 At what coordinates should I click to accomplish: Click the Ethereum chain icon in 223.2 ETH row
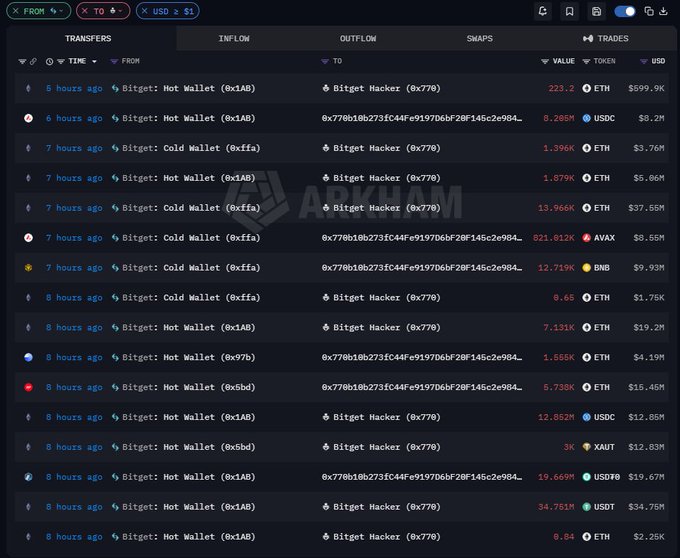point(28,88)
